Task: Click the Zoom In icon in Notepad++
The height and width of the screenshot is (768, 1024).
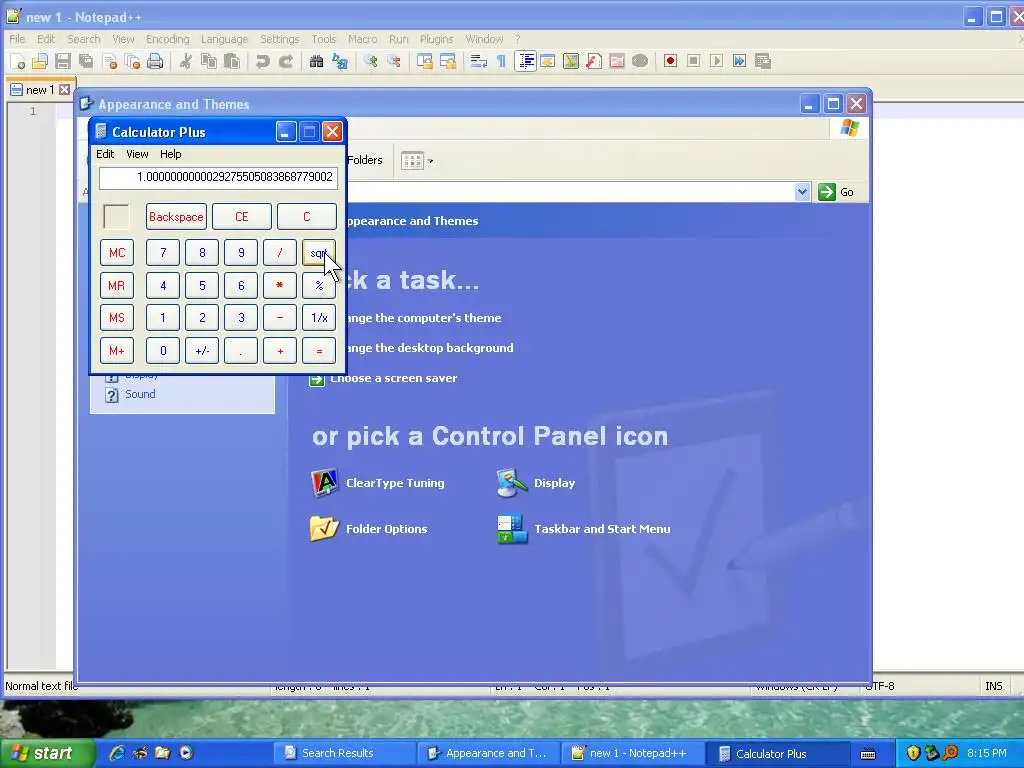Action: pyautogui.click(x=371, y=61)
